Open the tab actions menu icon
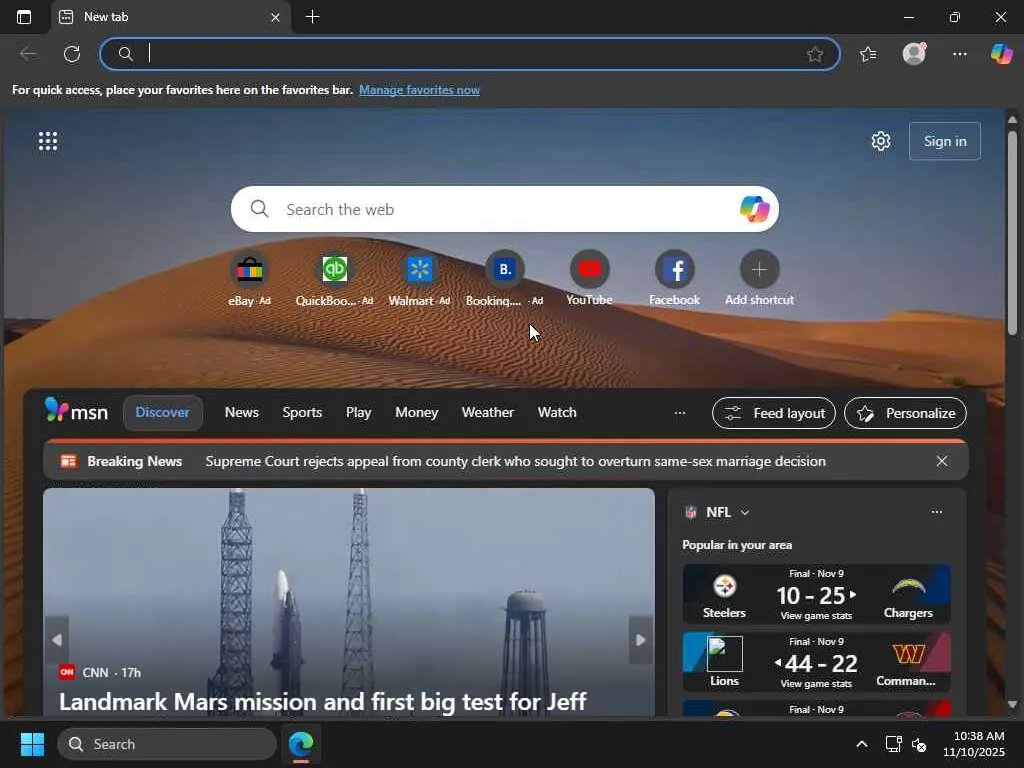The image size is (1024, 768). tap(24, 17)
